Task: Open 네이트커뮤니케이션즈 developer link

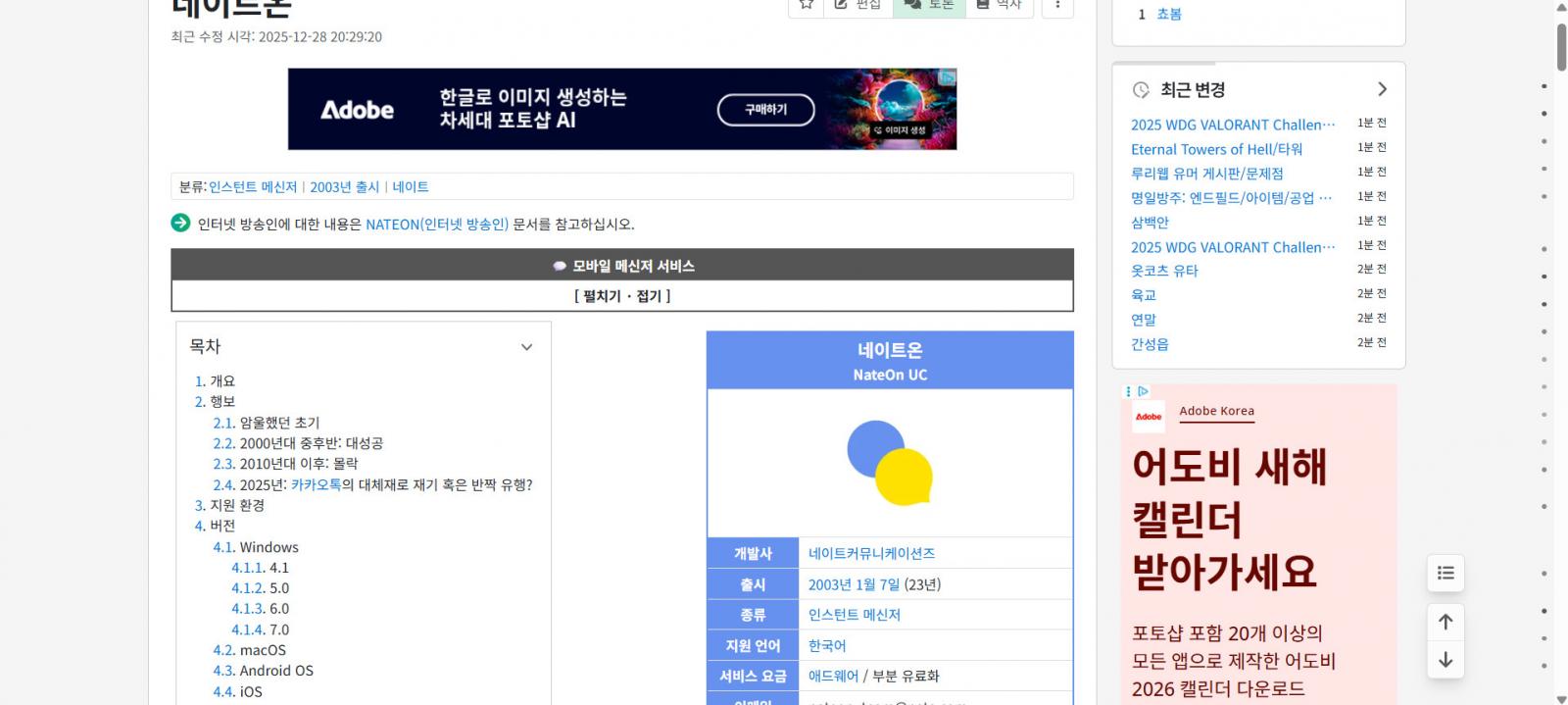Action: point(871,554)
